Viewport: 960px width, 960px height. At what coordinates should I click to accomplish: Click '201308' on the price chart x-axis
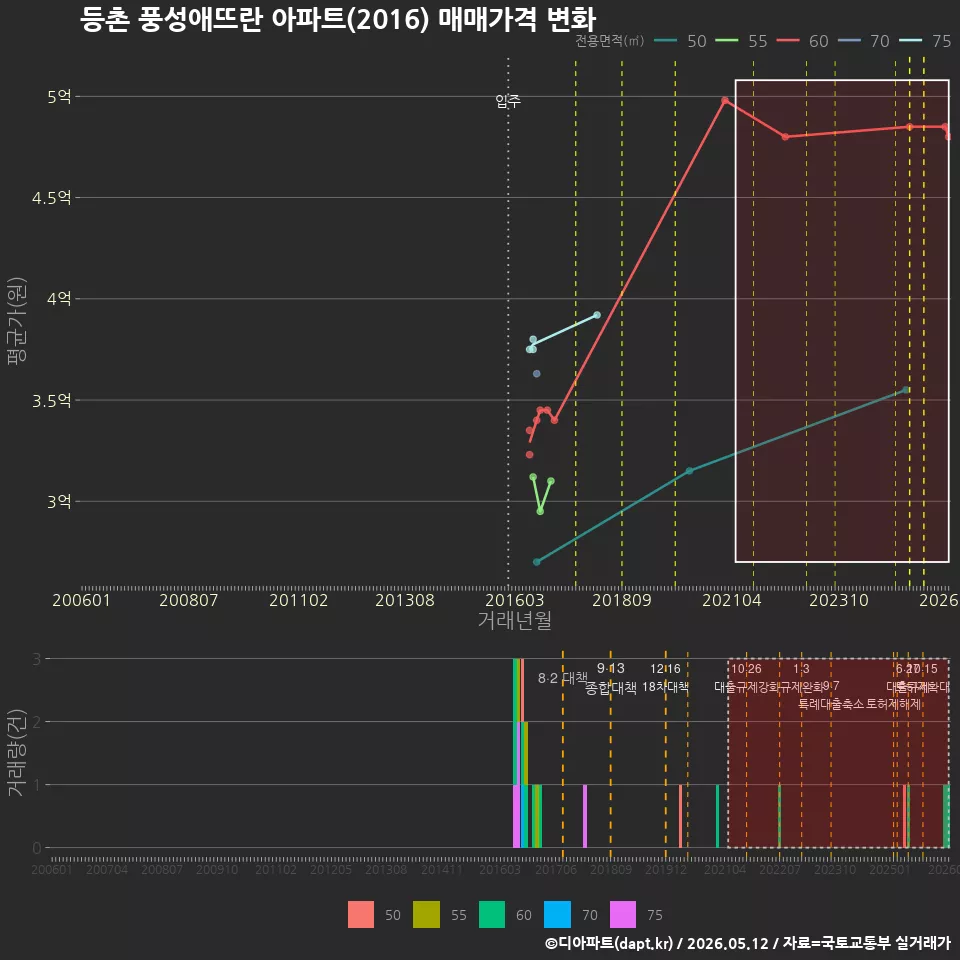pos(405,600)
